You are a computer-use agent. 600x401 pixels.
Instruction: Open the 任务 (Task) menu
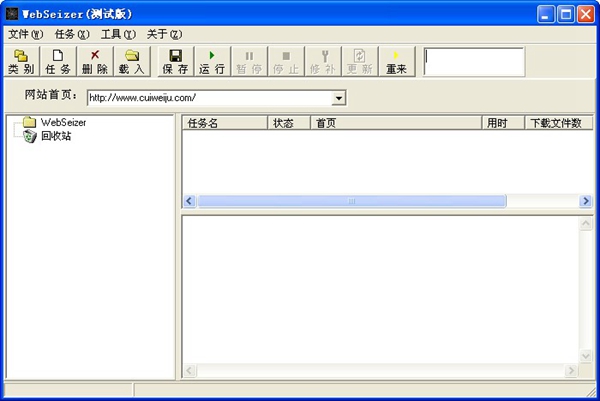click(x=72, y=34)
